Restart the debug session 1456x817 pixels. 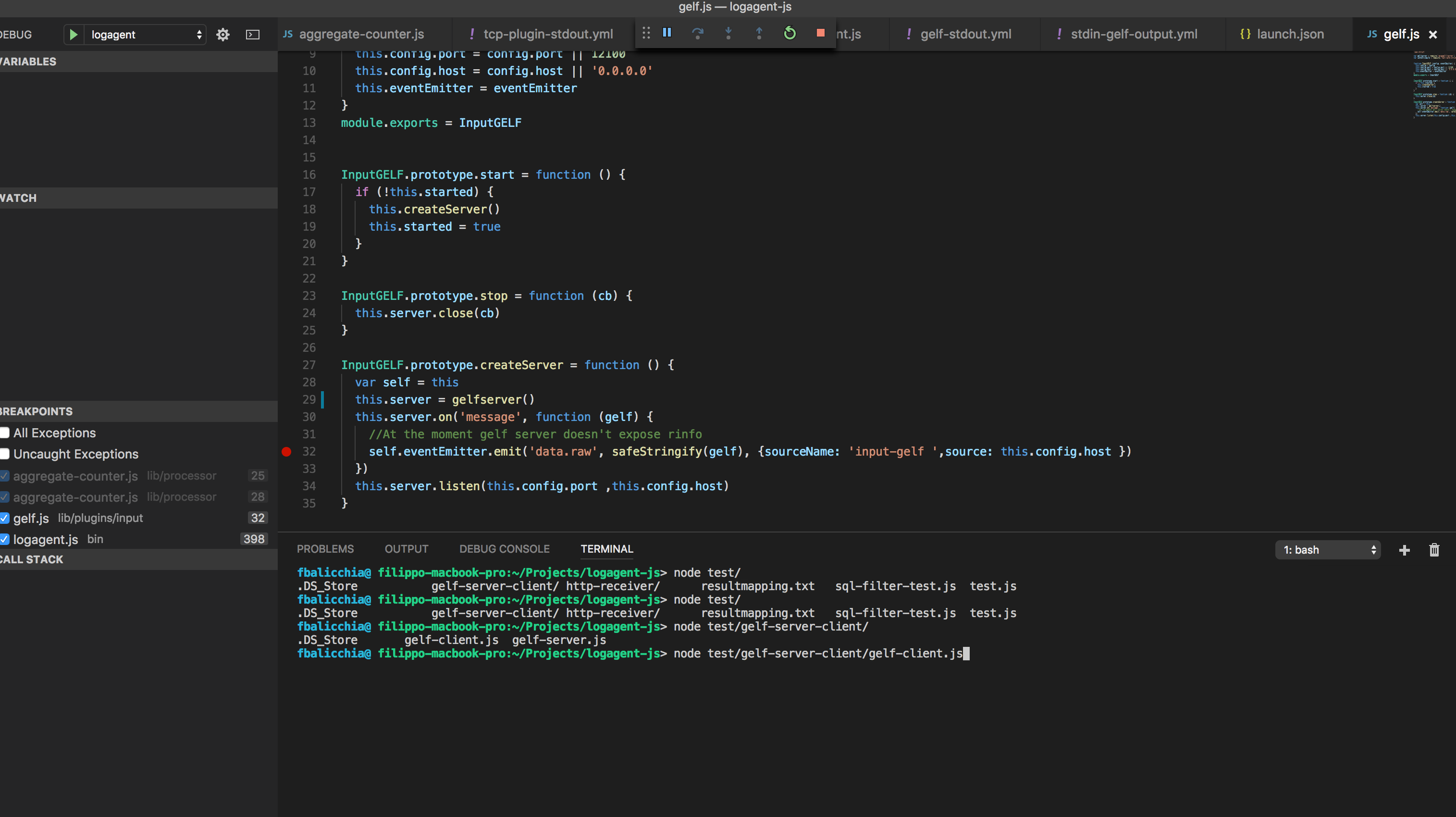790,33
